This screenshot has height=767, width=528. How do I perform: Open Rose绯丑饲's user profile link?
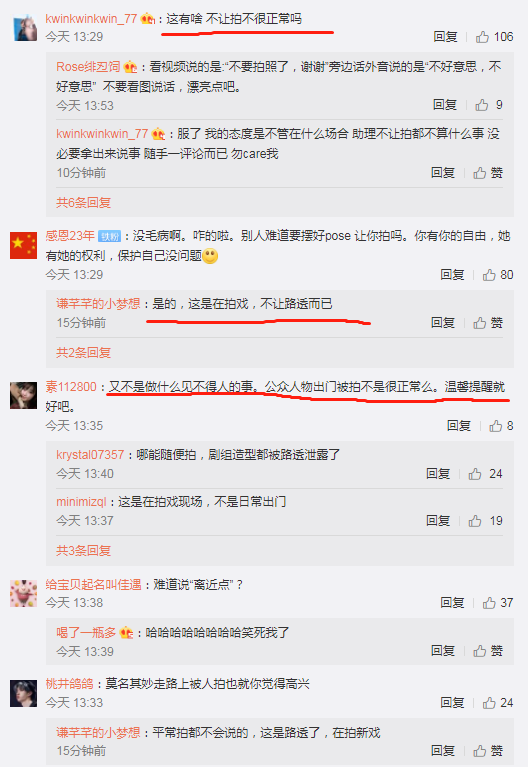tap(88, 67)
